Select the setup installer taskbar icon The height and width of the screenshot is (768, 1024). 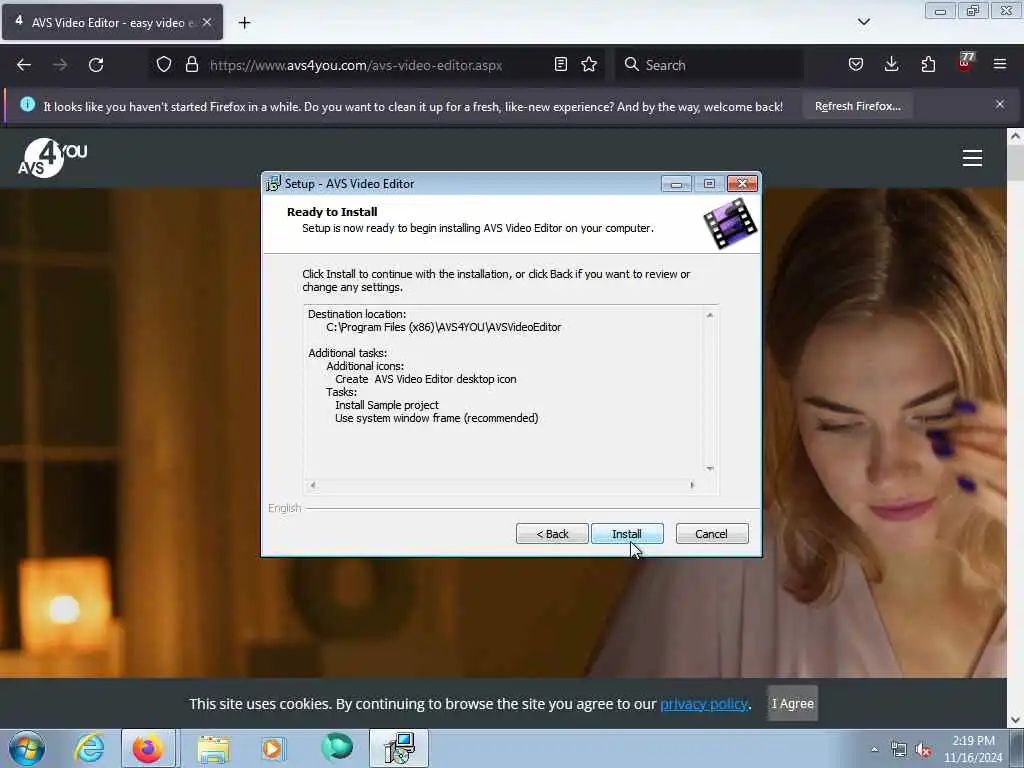[399, 748]
